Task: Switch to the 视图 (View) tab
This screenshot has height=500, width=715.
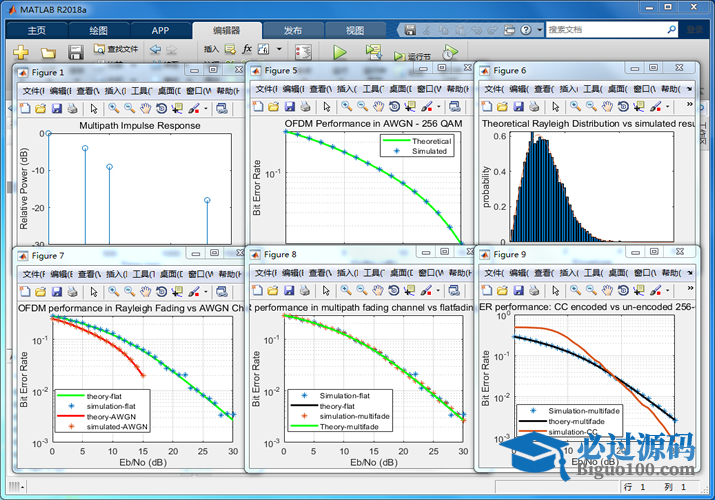Action: tap(355, 31)
